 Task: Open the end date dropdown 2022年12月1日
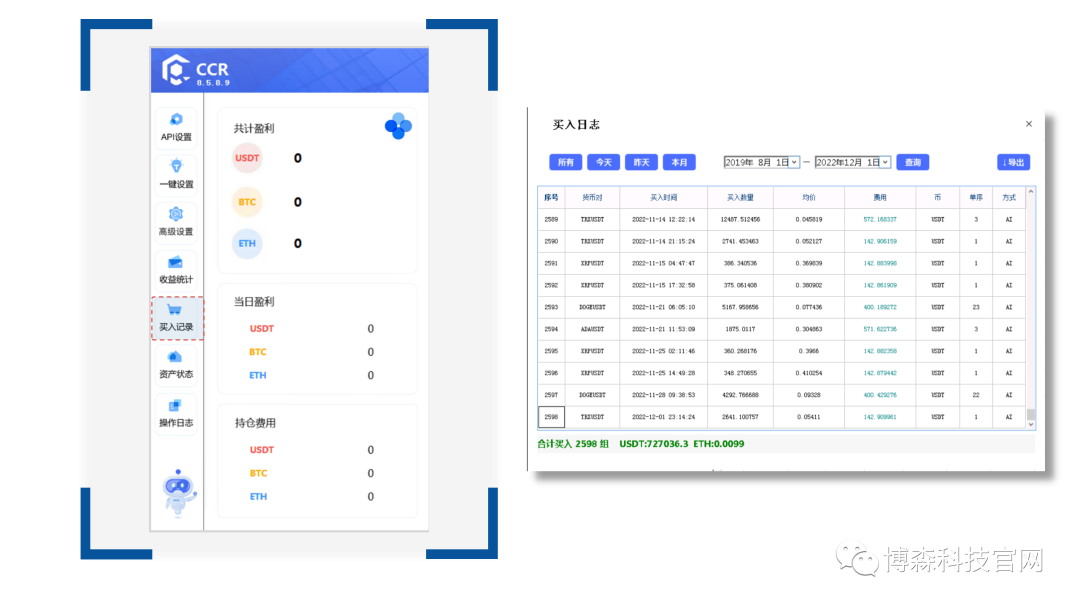pyautogui.click(x=885, y=162)
